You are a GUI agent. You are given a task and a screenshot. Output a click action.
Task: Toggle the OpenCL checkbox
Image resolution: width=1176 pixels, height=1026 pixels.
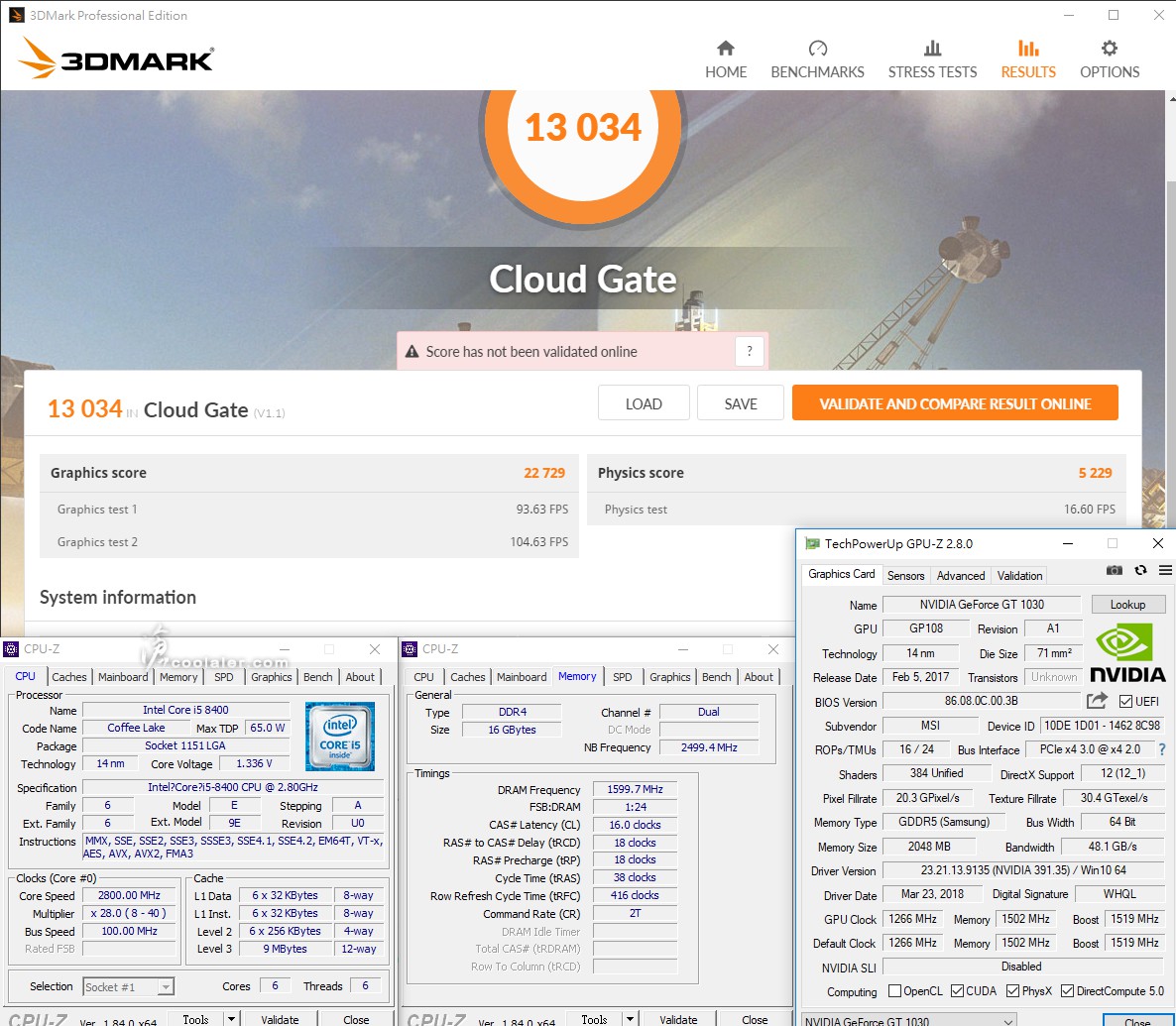894,990
